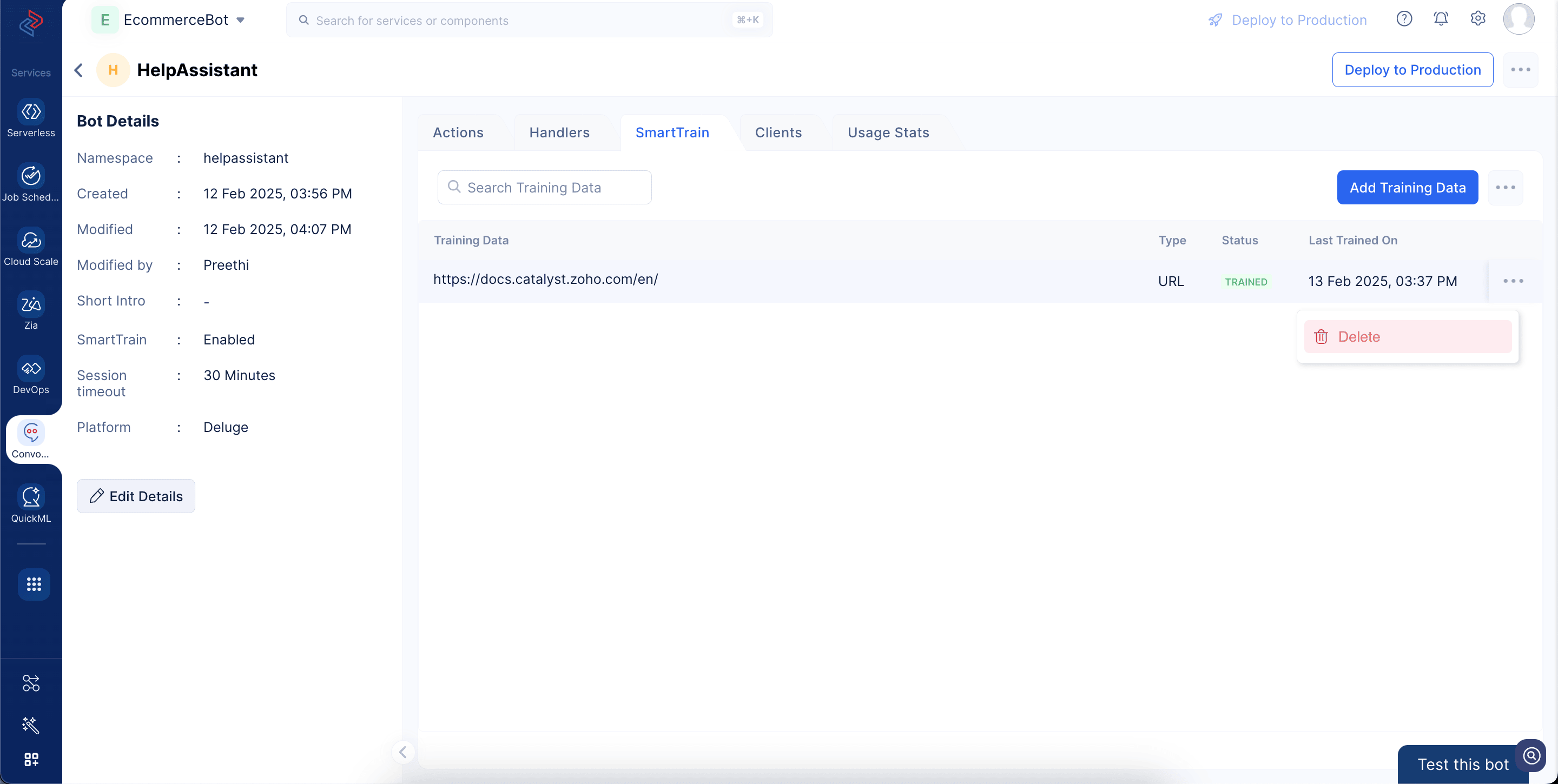1558x784 pixels.
Task: Click the 30 Minutes session timeout value
Action: pyautogui.click(x=240, y=375)
